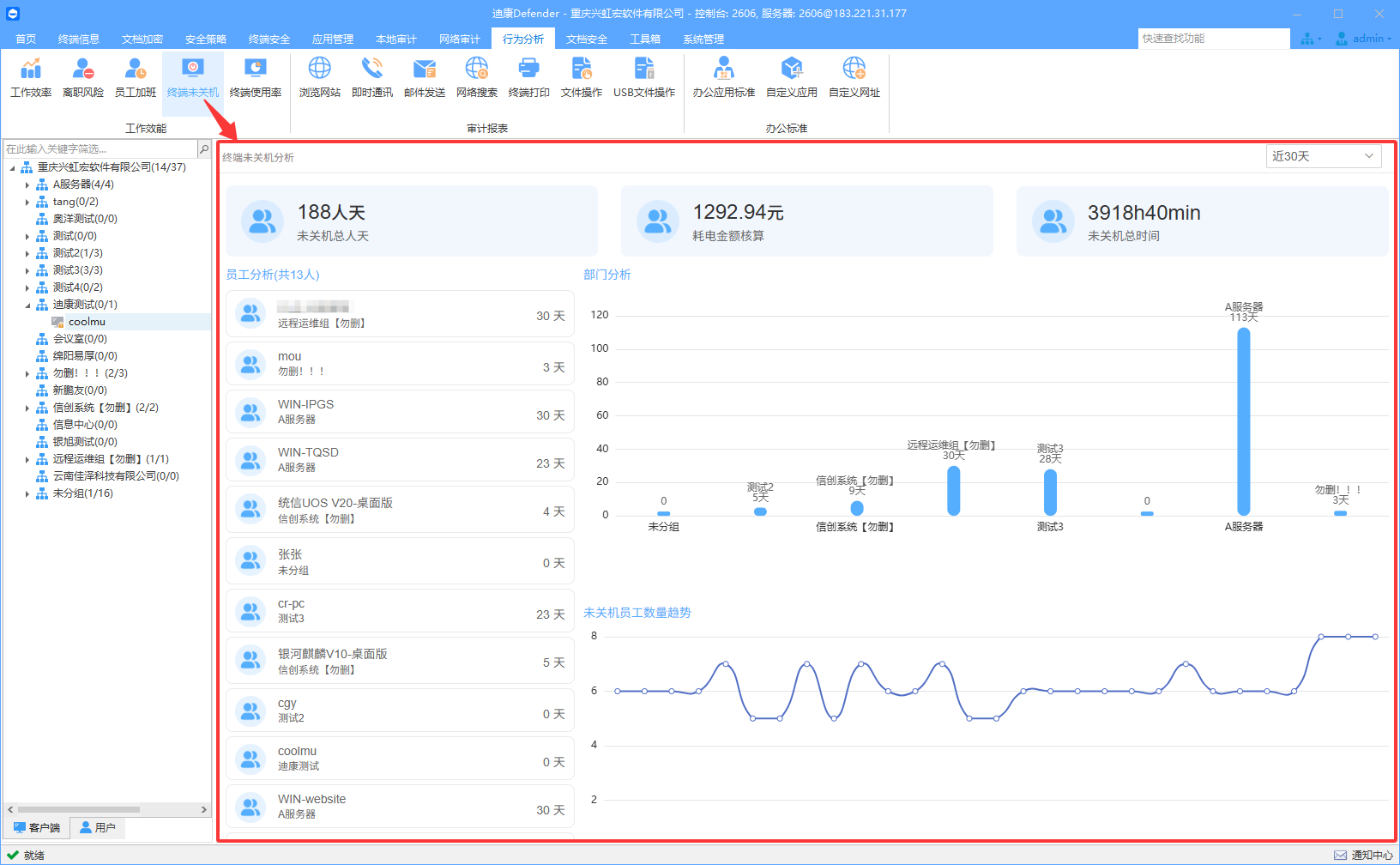The image size is (1400, 865).
Task: Open the USB文件操作 audit report
Action: point(644,77)
